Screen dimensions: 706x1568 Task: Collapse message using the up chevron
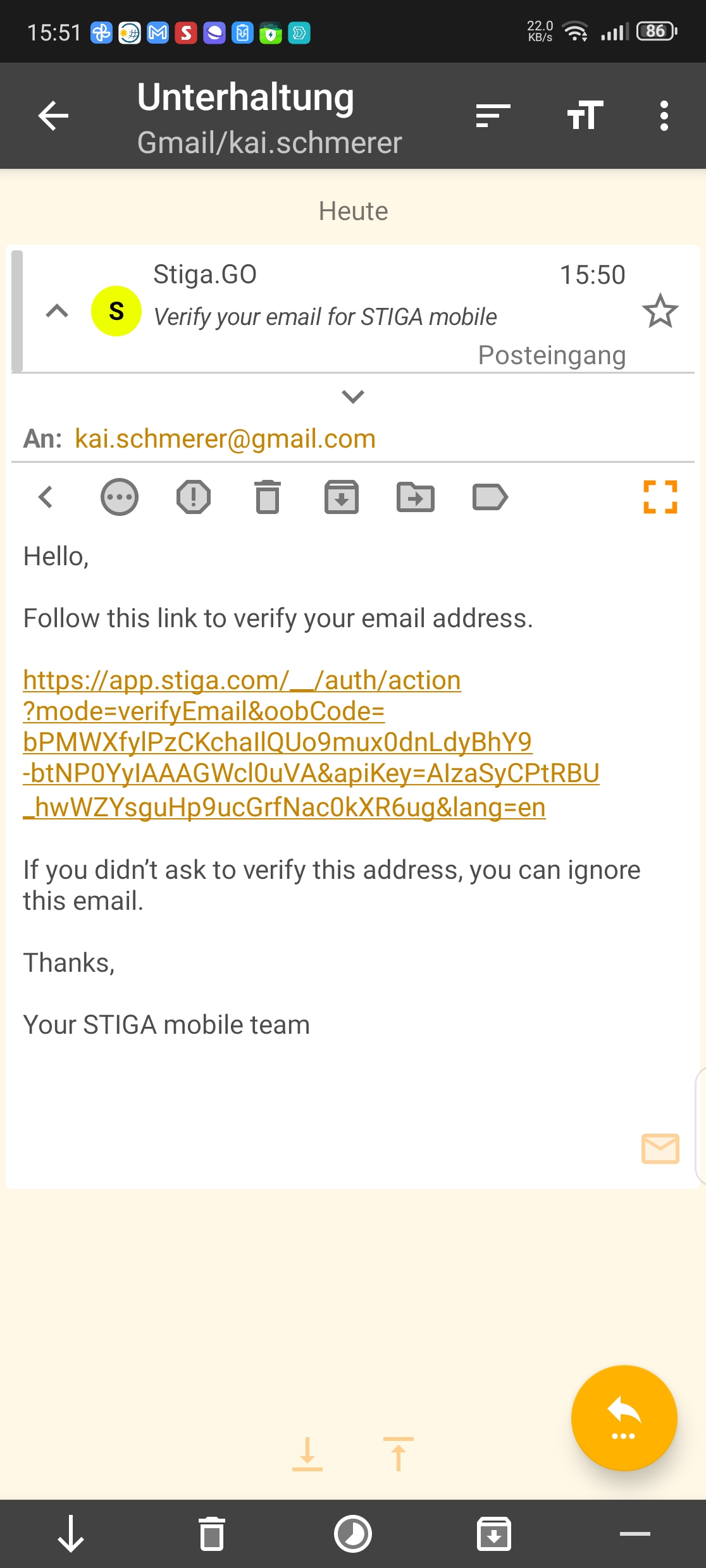[57, 310]
